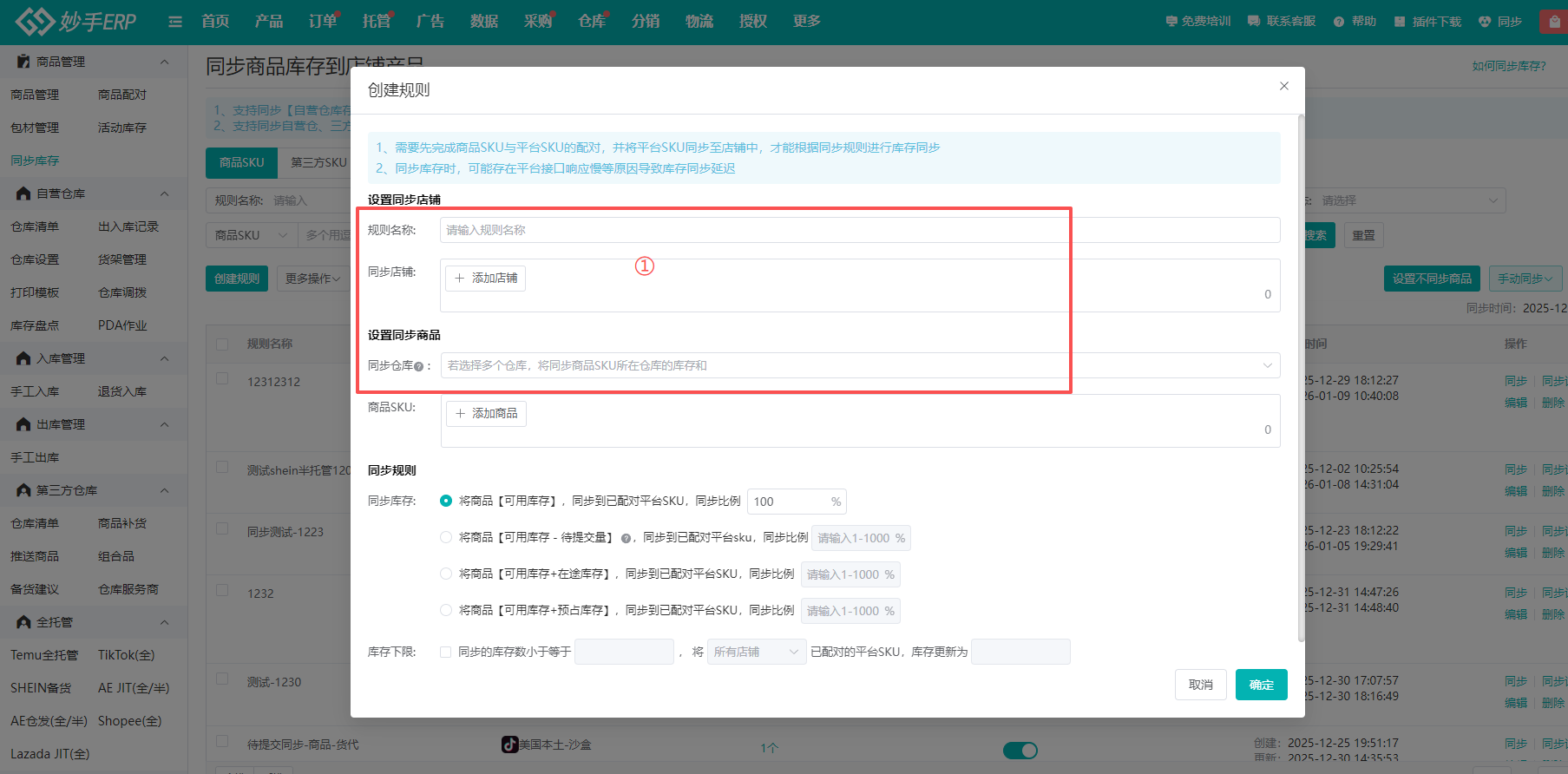Screen dimensions: 1568x774
Task: Open the 订单 top menu
Action: click(323, 22)
